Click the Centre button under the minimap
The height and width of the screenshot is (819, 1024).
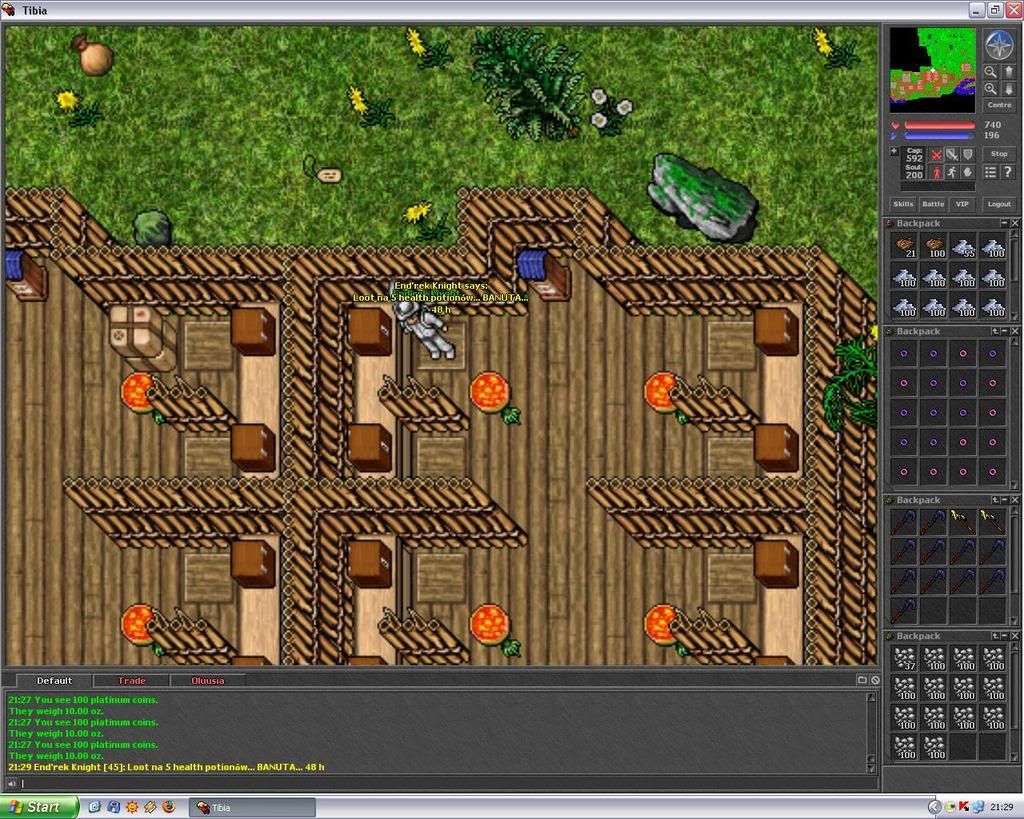999,105
